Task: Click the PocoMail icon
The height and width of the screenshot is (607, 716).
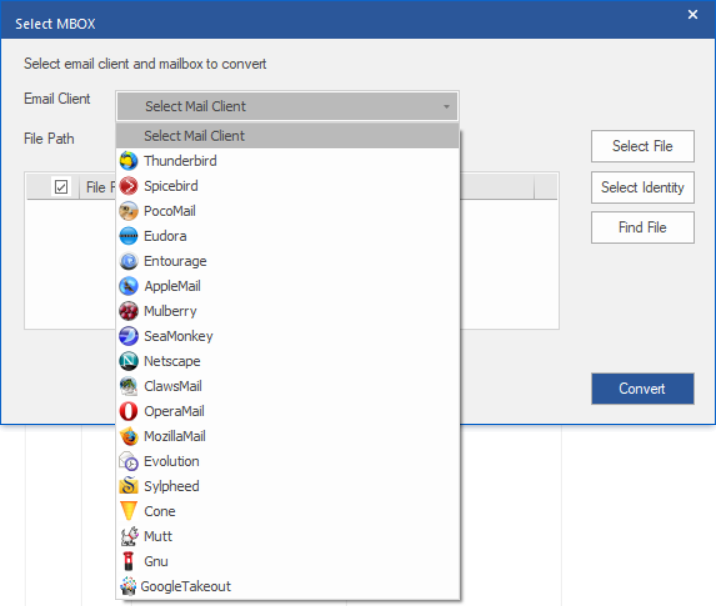Action: click(128, 211)
